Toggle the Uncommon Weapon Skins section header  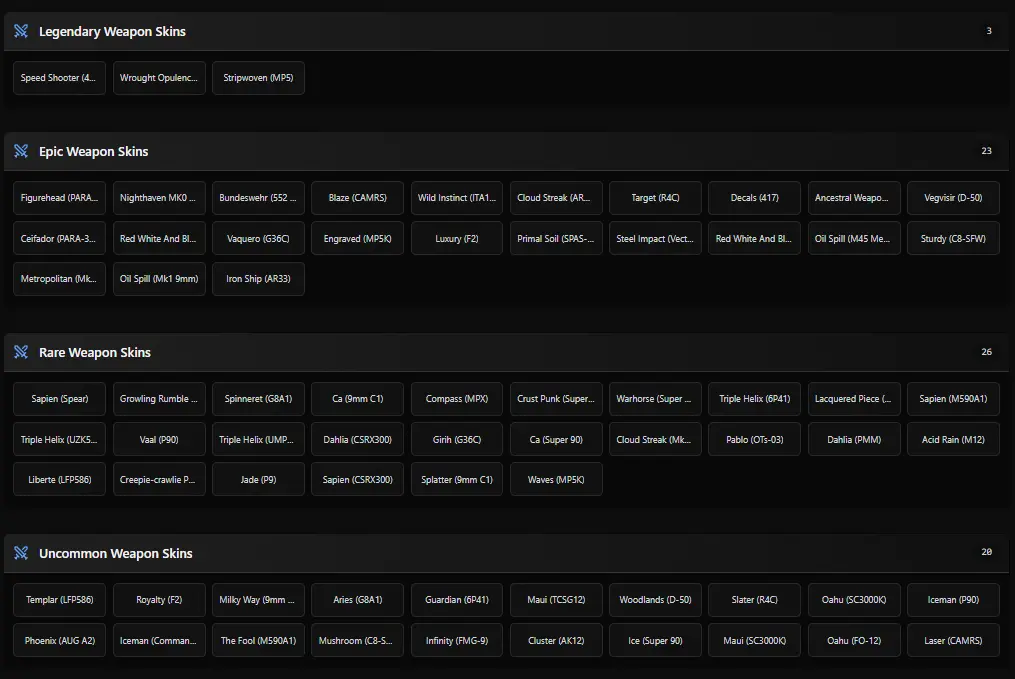(500, 553)
